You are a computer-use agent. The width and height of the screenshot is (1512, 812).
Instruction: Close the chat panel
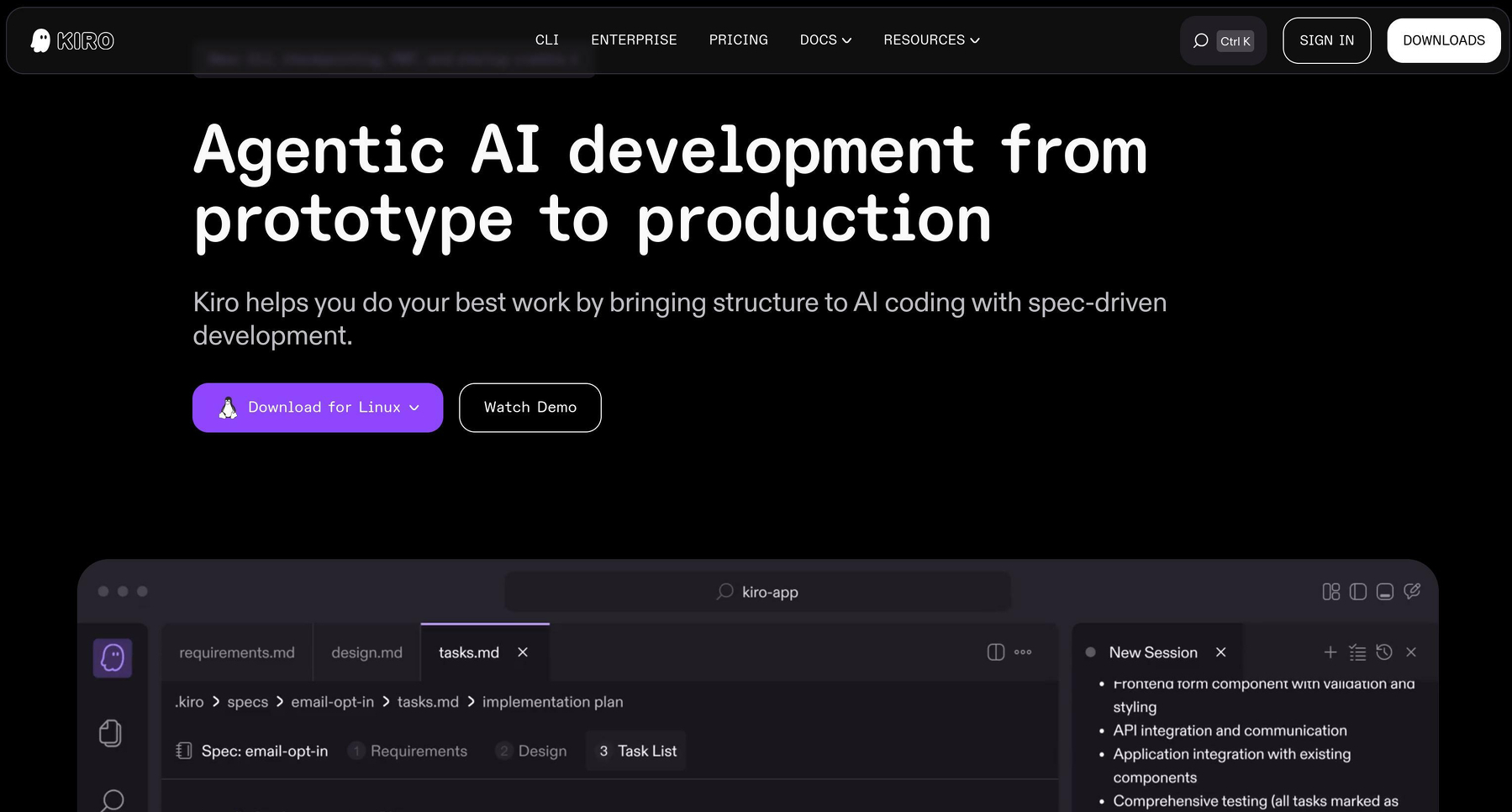(x=1411, y=652)
